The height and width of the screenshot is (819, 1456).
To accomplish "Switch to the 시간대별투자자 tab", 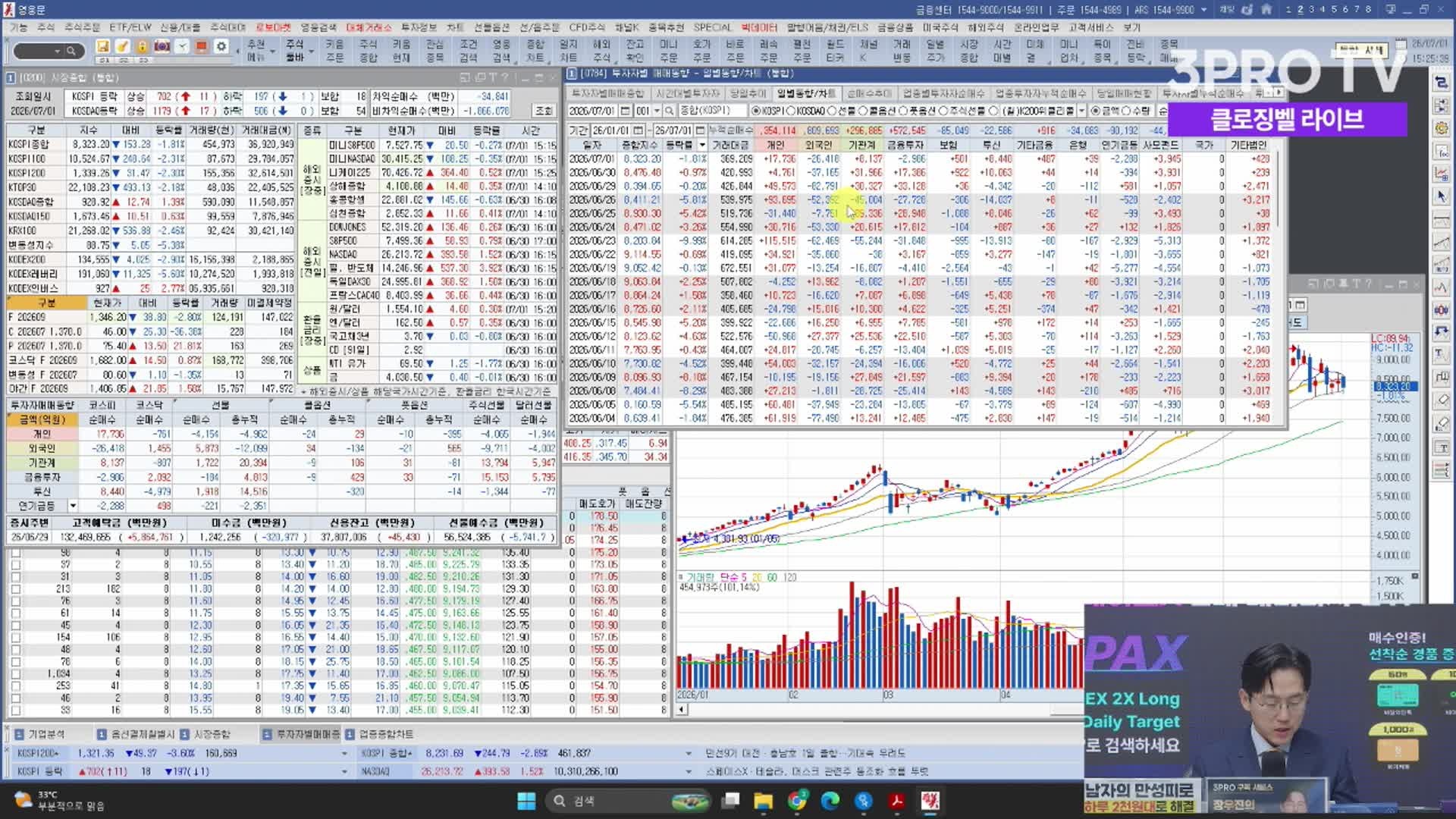I will [x=688, y=93].
